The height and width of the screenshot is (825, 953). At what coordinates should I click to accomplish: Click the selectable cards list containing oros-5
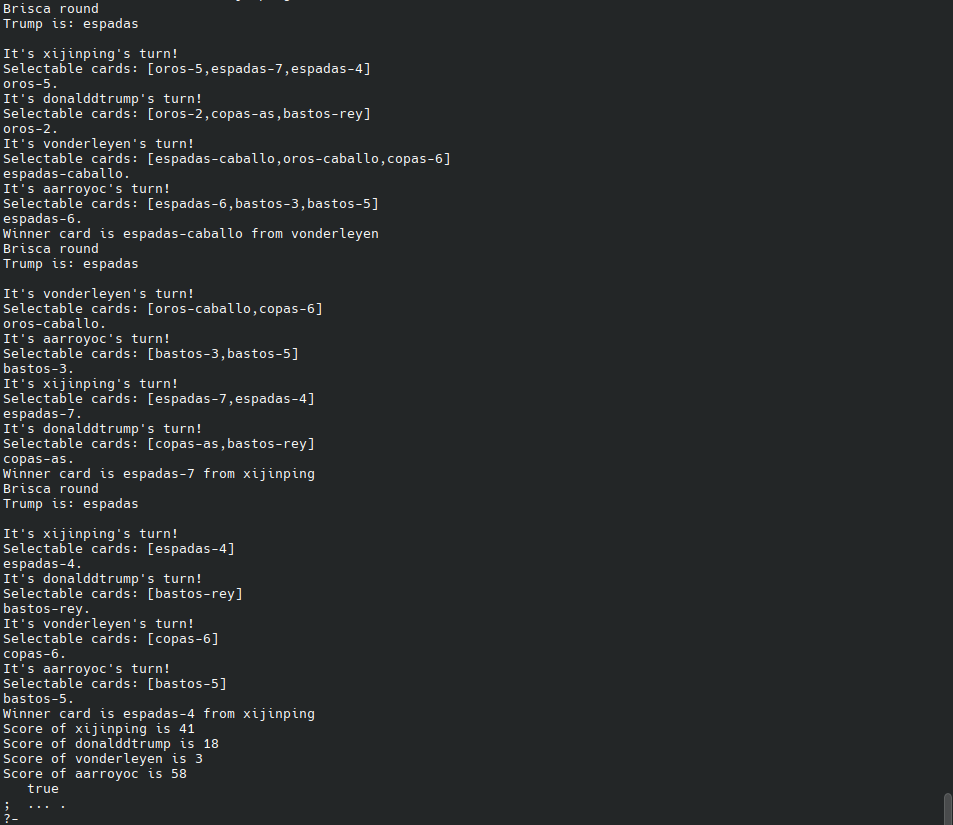click(x=259, y=69)
